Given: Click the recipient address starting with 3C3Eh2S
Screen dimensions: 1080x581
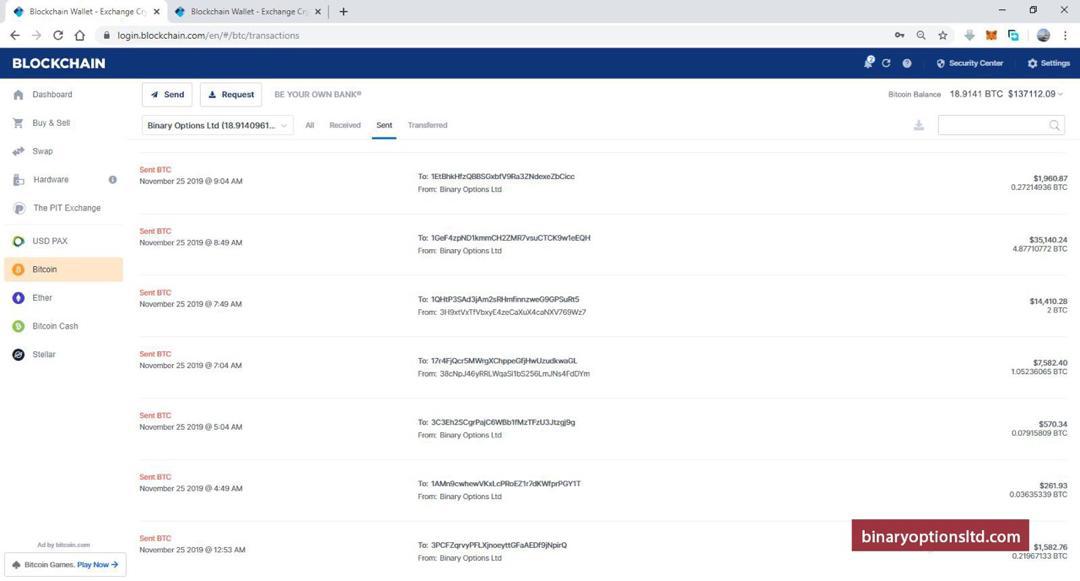Looking at the screenshot, I should tap(503, 422).
